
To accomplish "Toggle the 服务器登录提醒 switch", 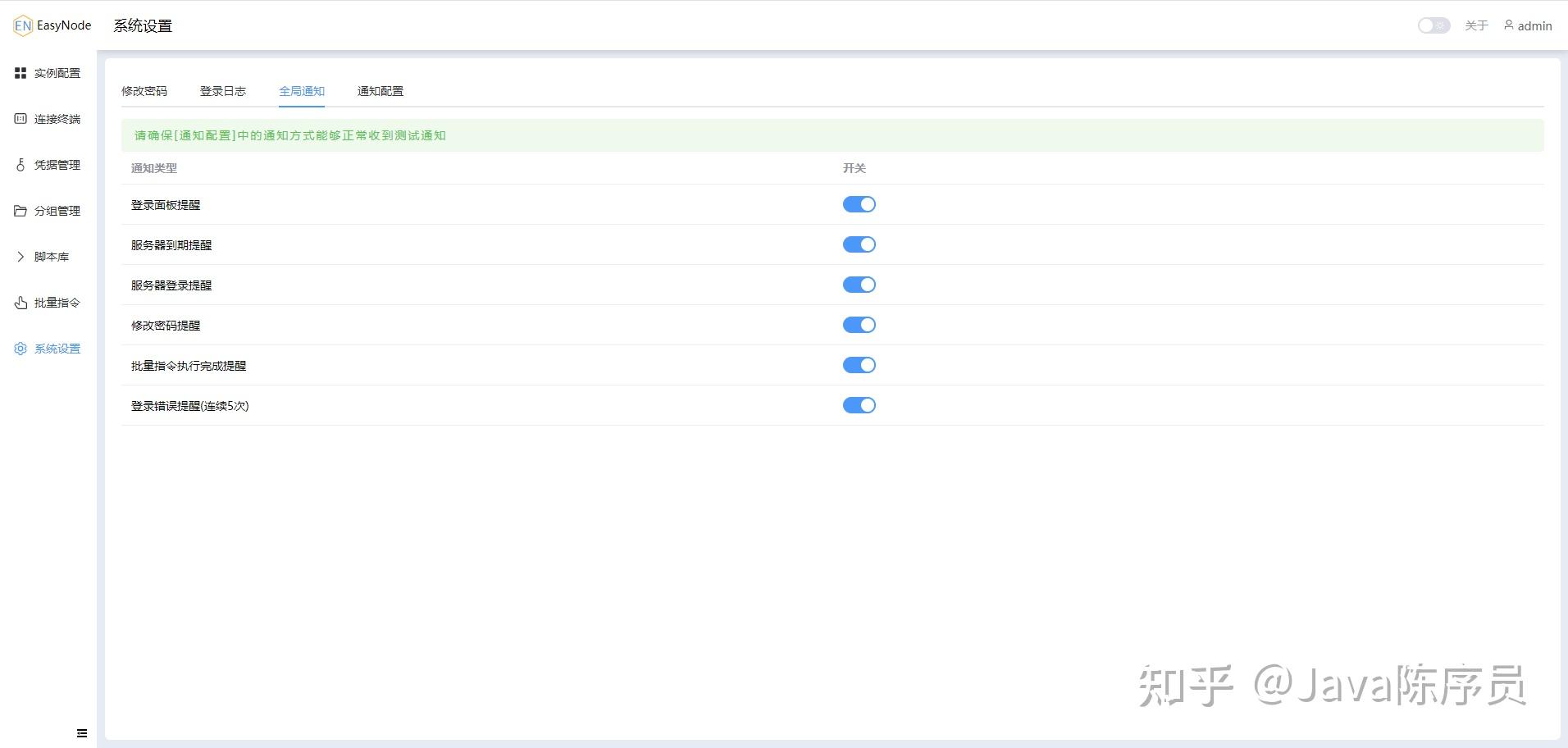I will pyautogui.click(x=859, y=285).
